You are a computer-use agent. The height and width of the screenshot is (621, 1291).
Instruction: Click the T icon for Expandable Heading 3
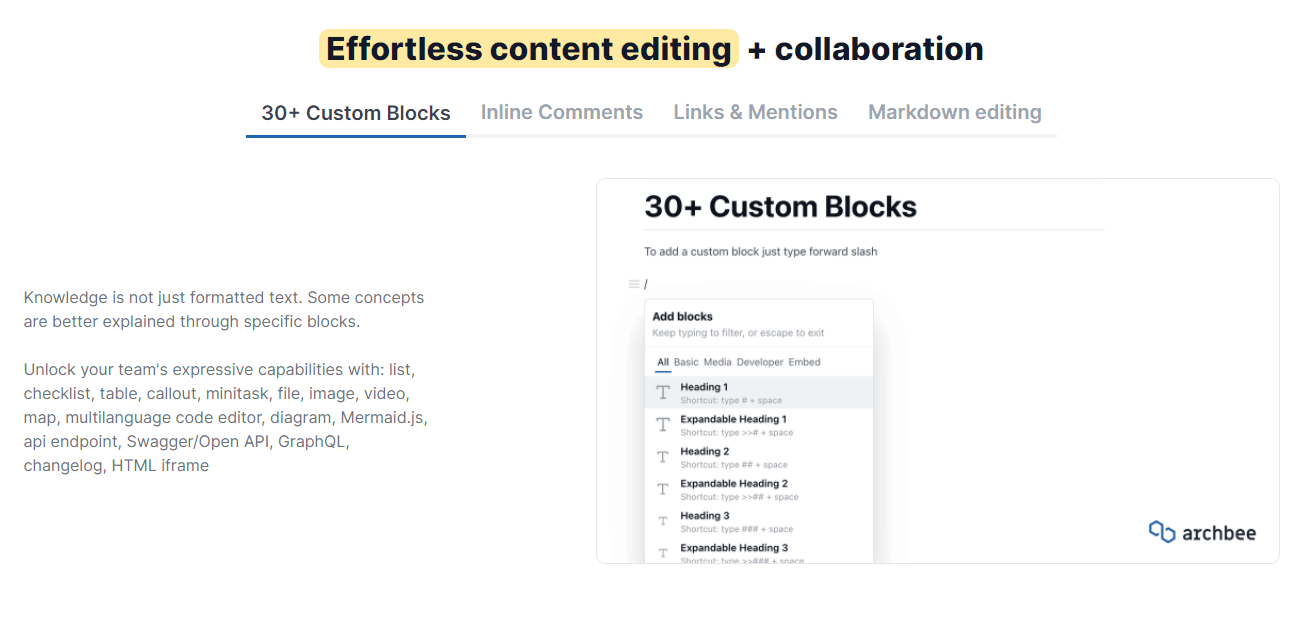662,553
